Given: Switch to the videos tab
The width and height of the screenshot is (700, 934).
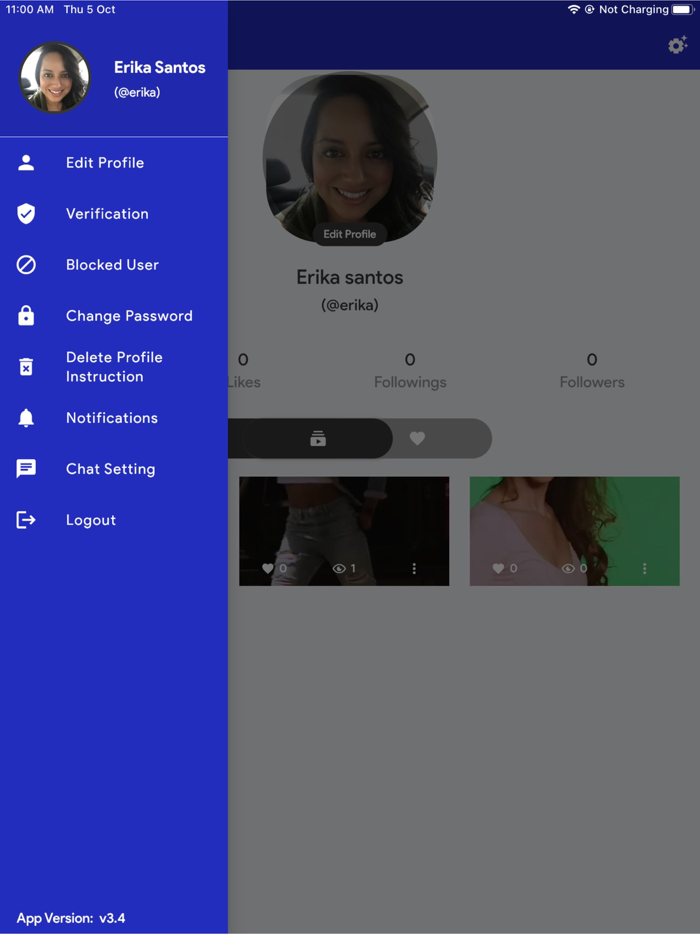Looking at the screenshot, I should (318, 438).
